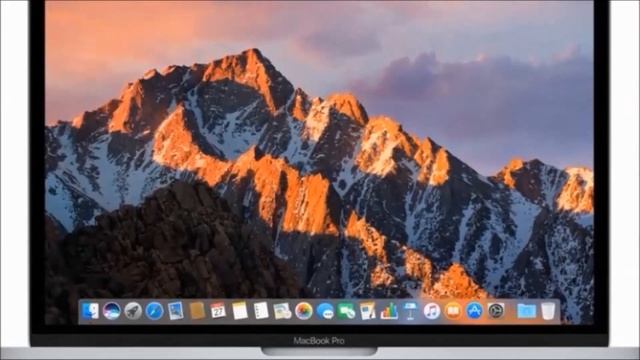This screenshot has height=360, width=640.
Task: Open Mail stamp icon in dock
Action: 176,311
